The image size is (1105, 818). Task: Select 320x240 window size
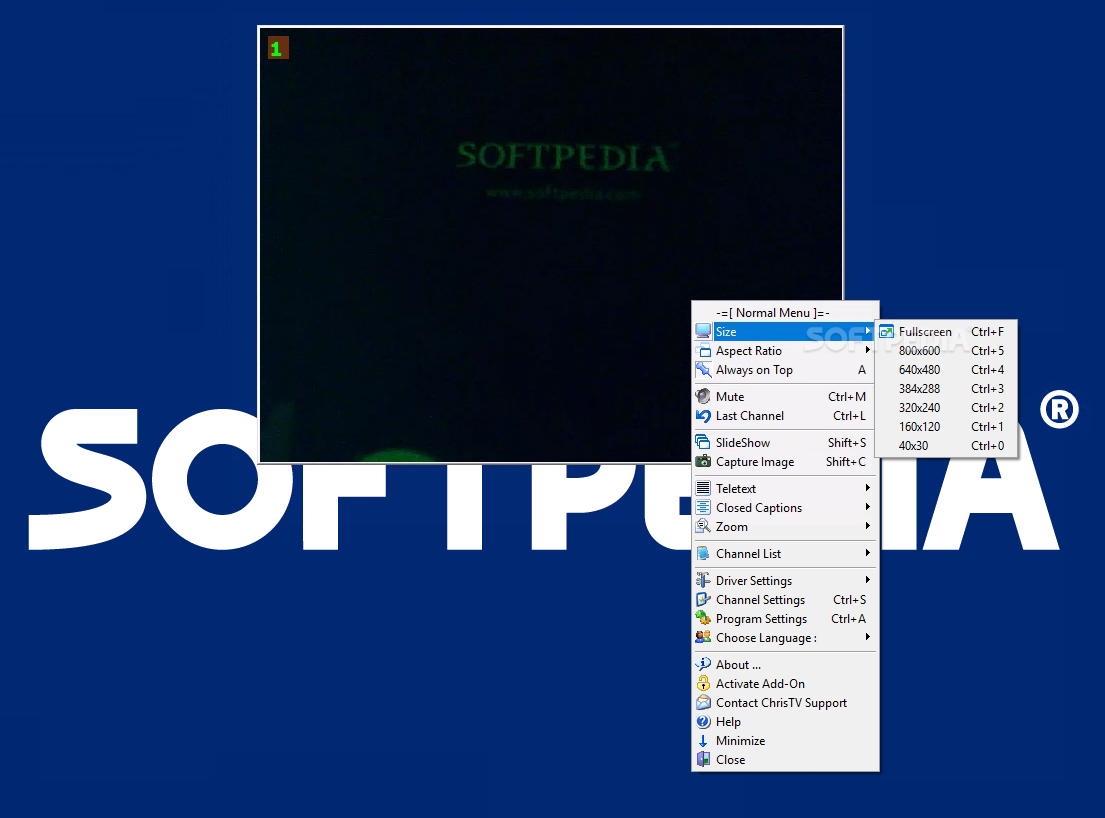point(946,407)
